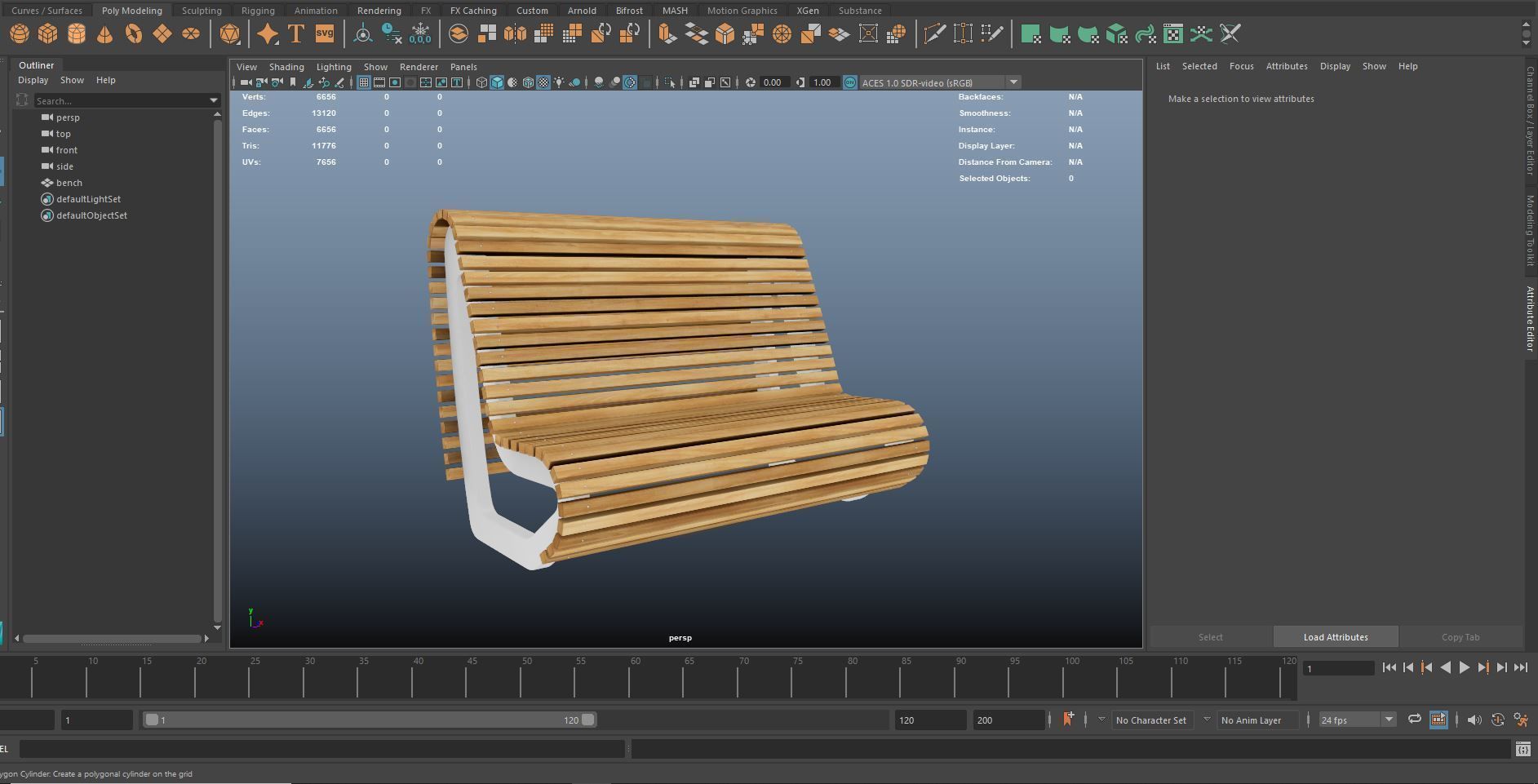Create a polygon cube from the shelf

pos(48,33)
